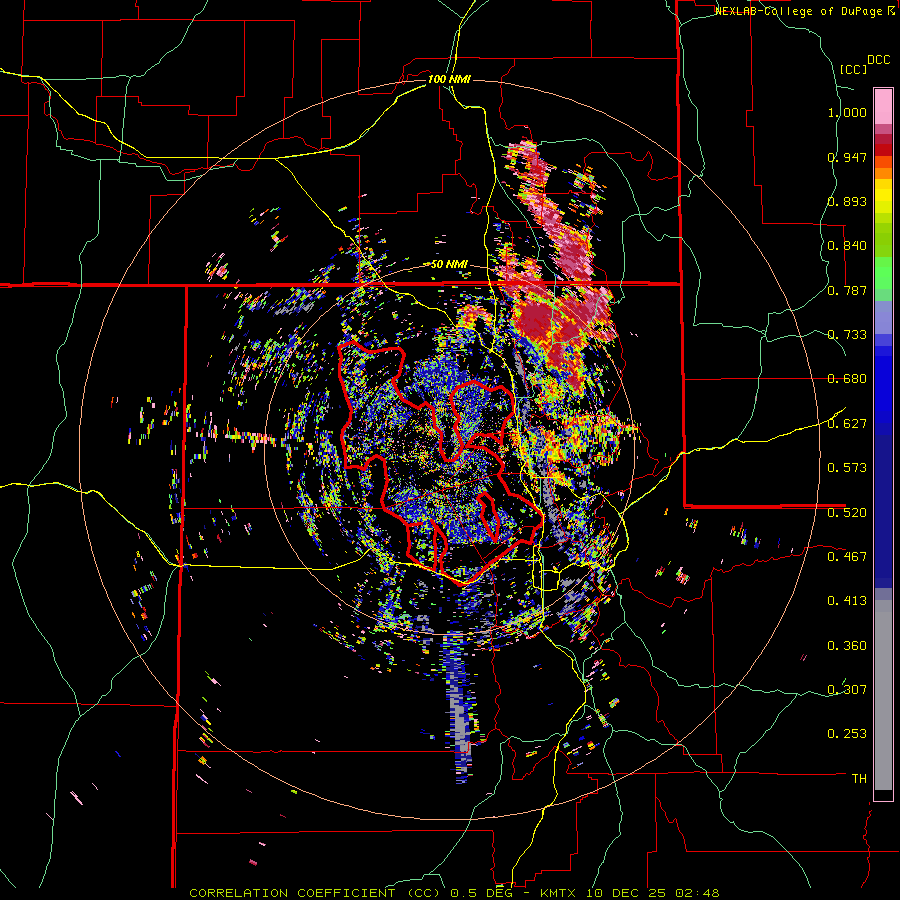The height and width of the screenshot is (900, 900).
Task: Pick the orange color bar segment
Action: (883, 173)
